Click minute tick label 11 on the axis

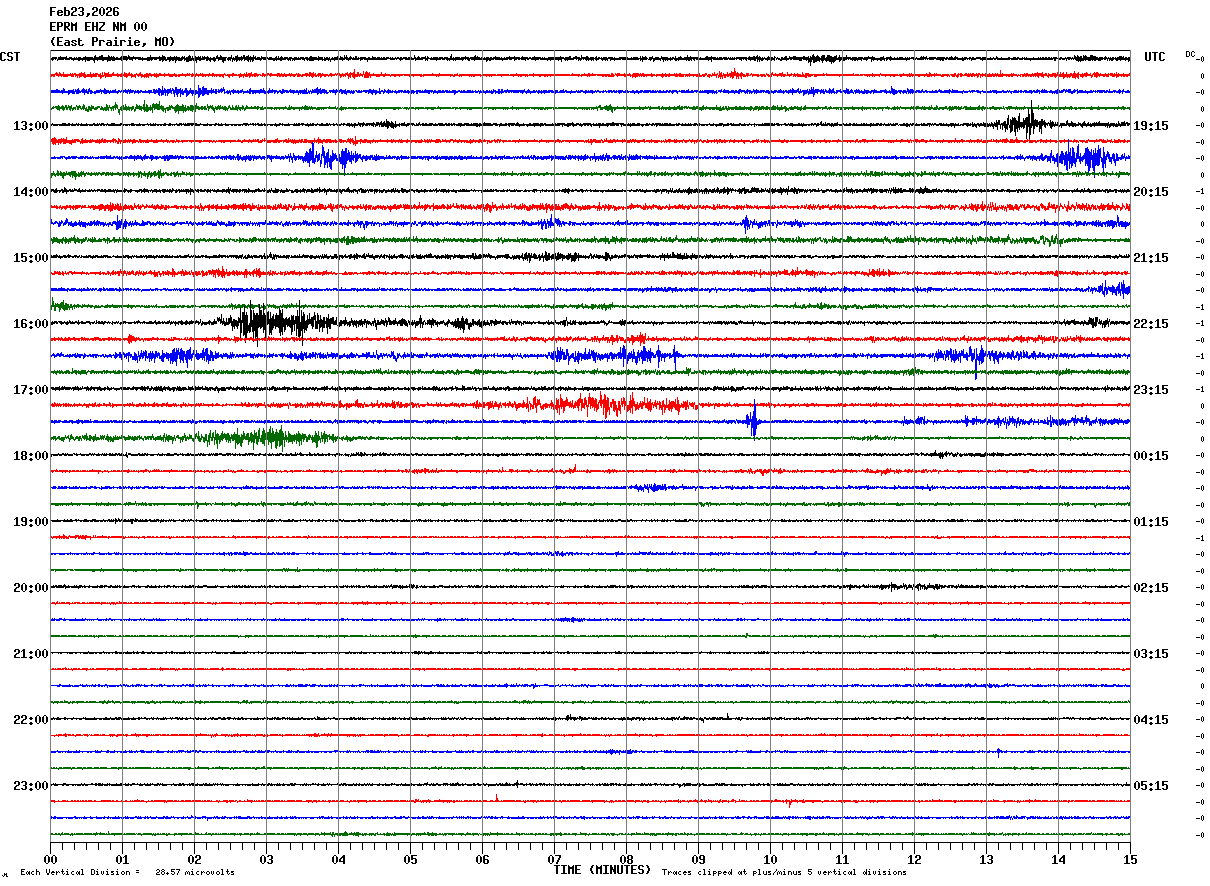842,859
